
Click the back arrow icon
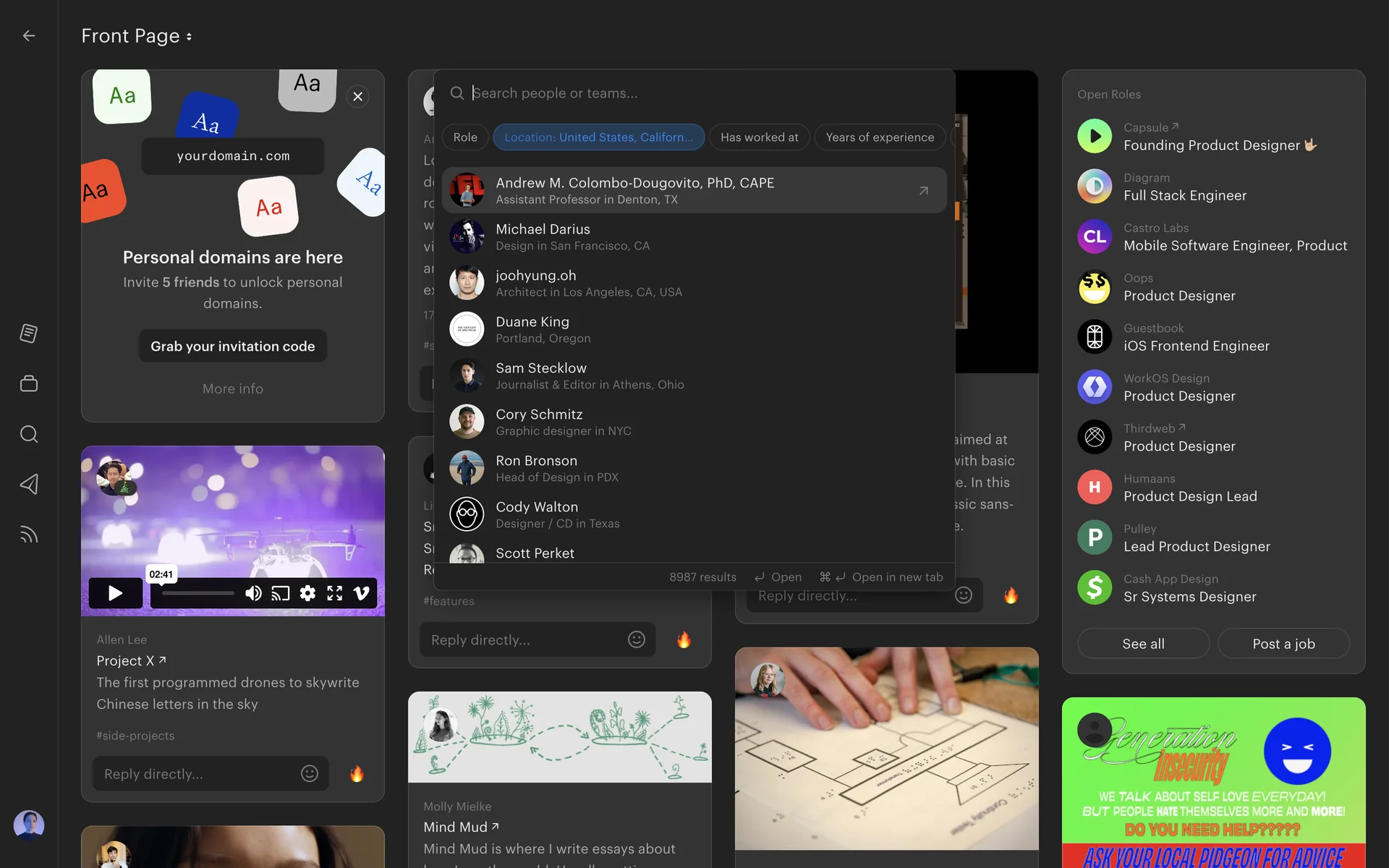point(29,35)
